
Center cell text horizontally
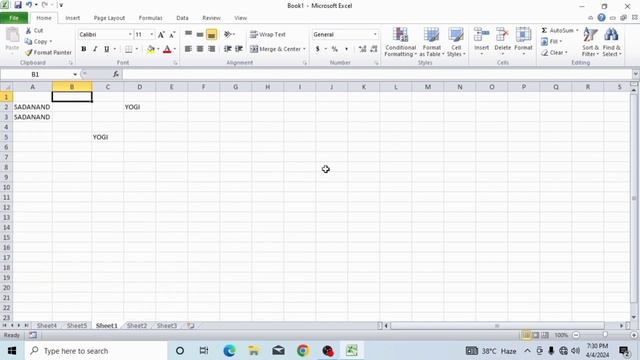[200, 49]
